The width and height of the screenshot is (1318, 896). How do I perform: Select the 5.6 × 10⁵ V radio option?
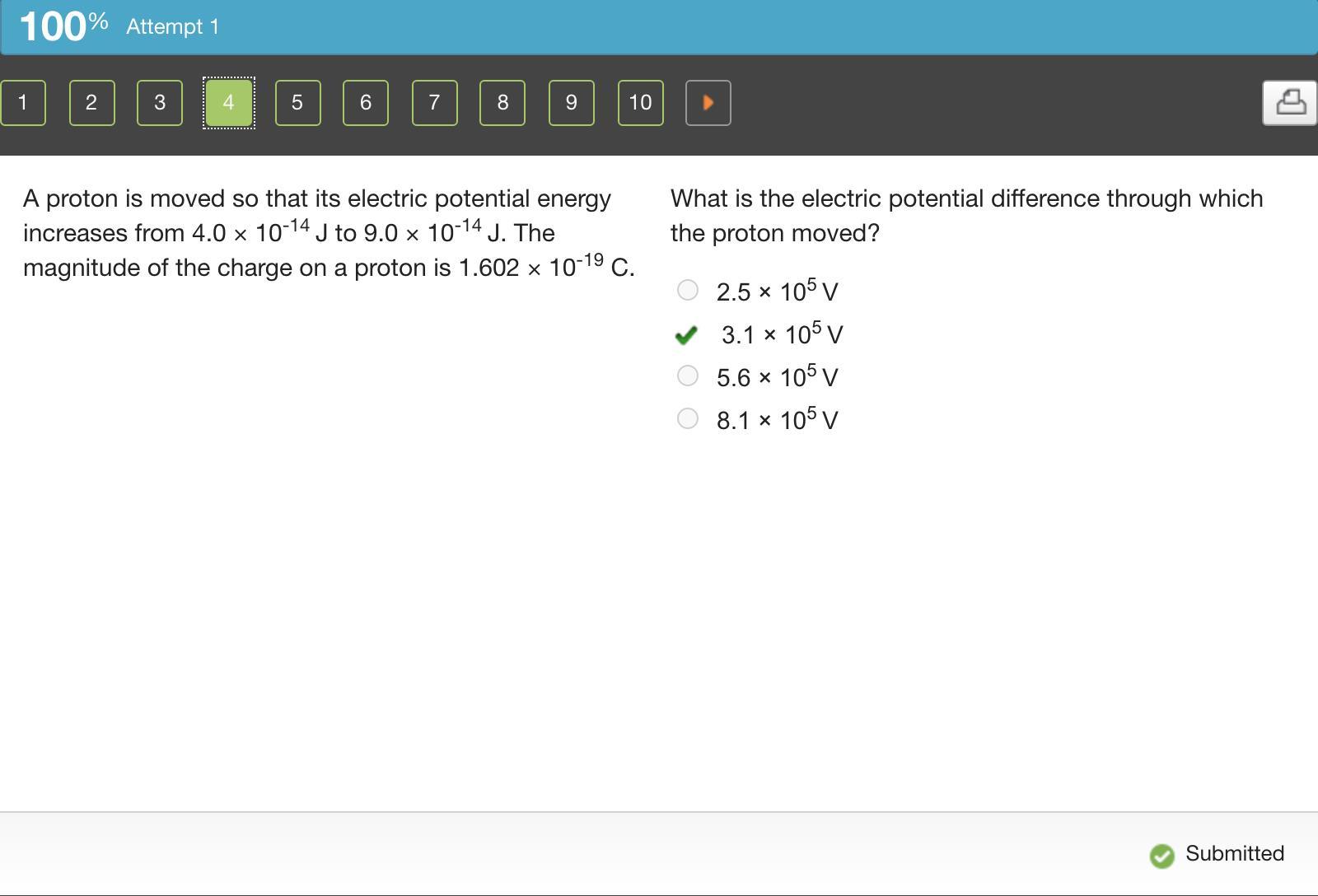[x=687, y=376]
